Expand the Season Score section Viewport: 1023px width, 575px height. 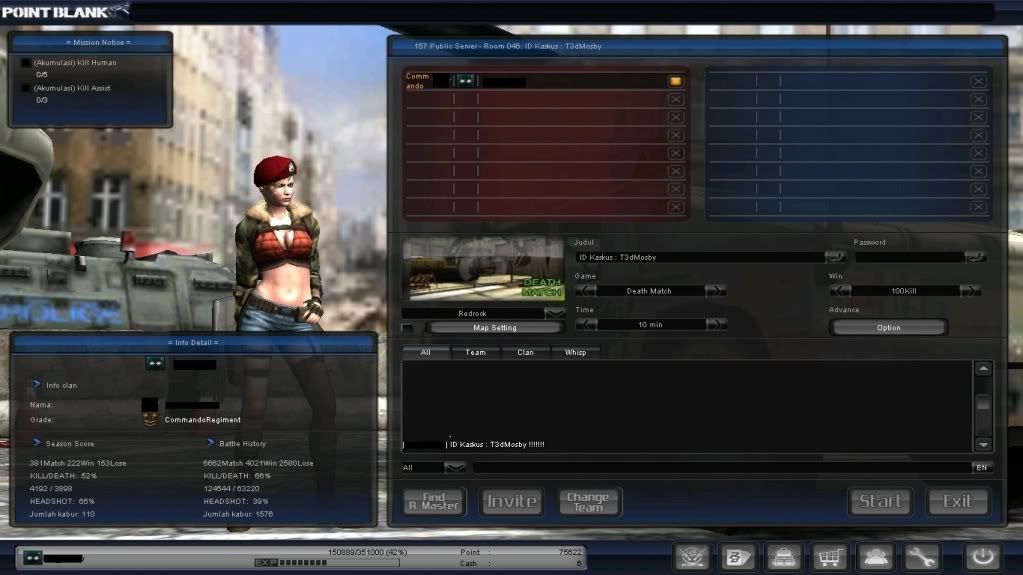[x=37, y=443]
